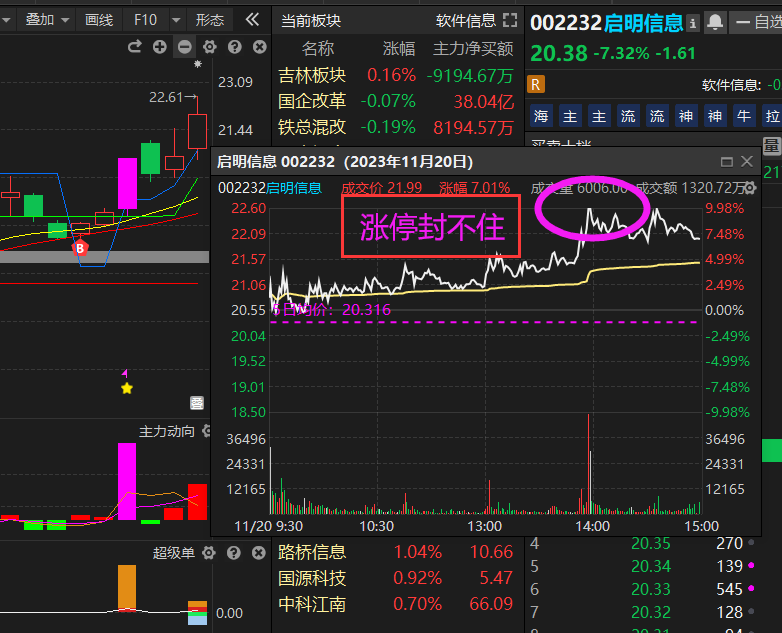Select 中科江南 stock row
782x633 pixels.
pyautogui.click(x=396, y=604)
